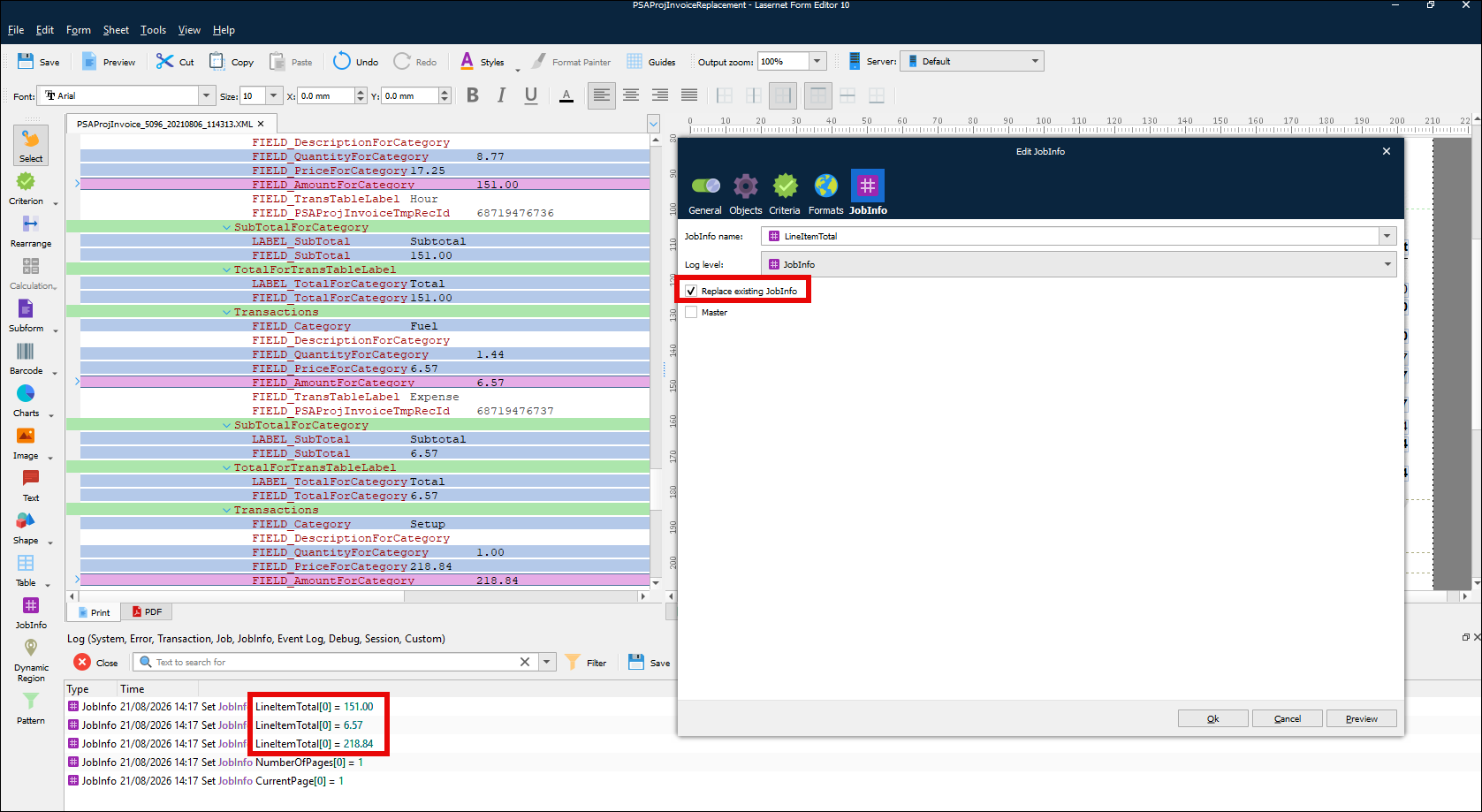Viewport: 1482px width, 812px height.
Task: Close the Edit JobInfo dialog
Action: pyautogui.click(x=1387, y=151)
